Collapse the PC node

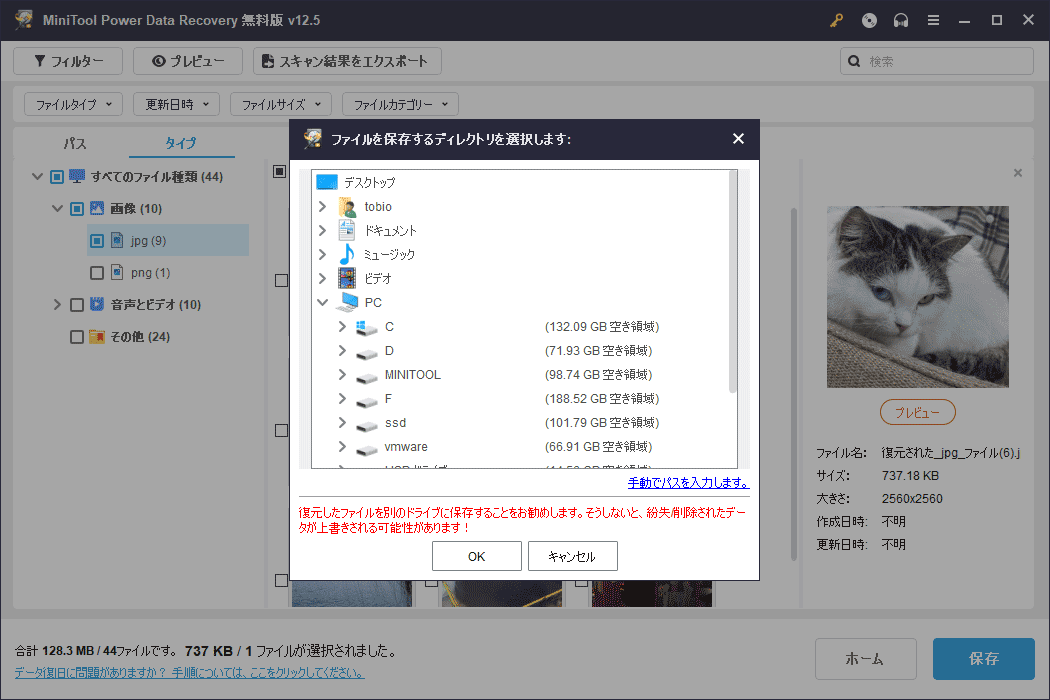(x=322, y=303)
